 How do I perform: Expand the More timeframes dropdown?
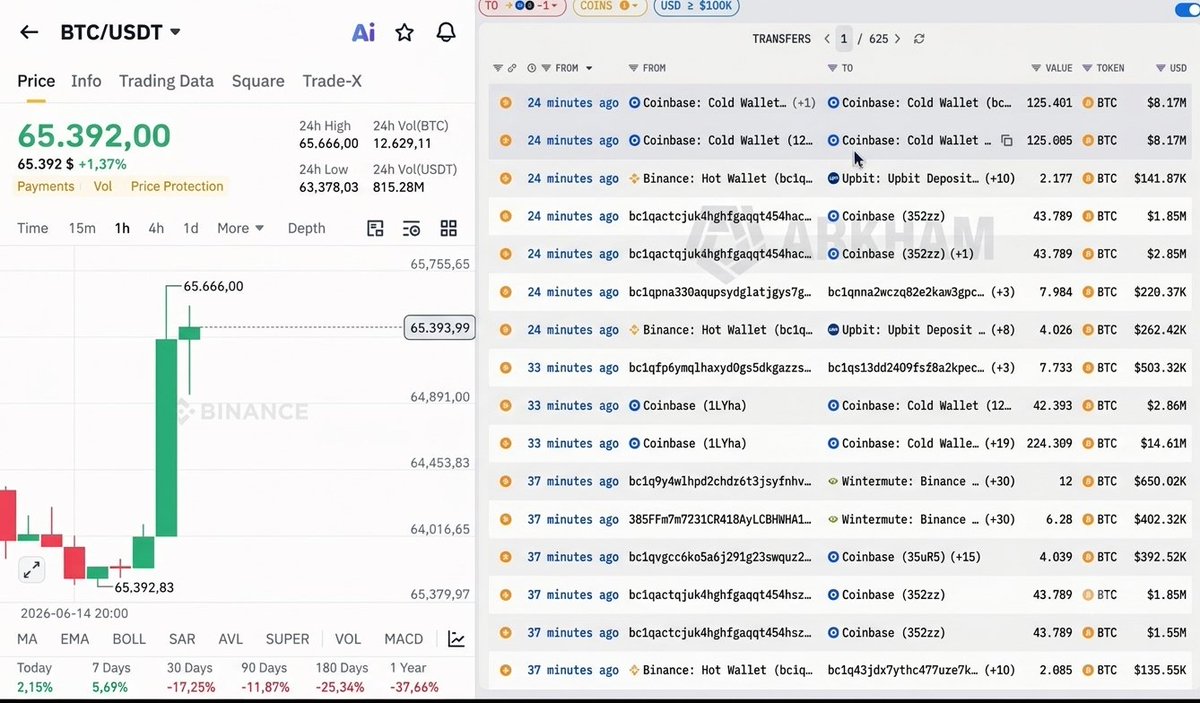pos(241,228)
